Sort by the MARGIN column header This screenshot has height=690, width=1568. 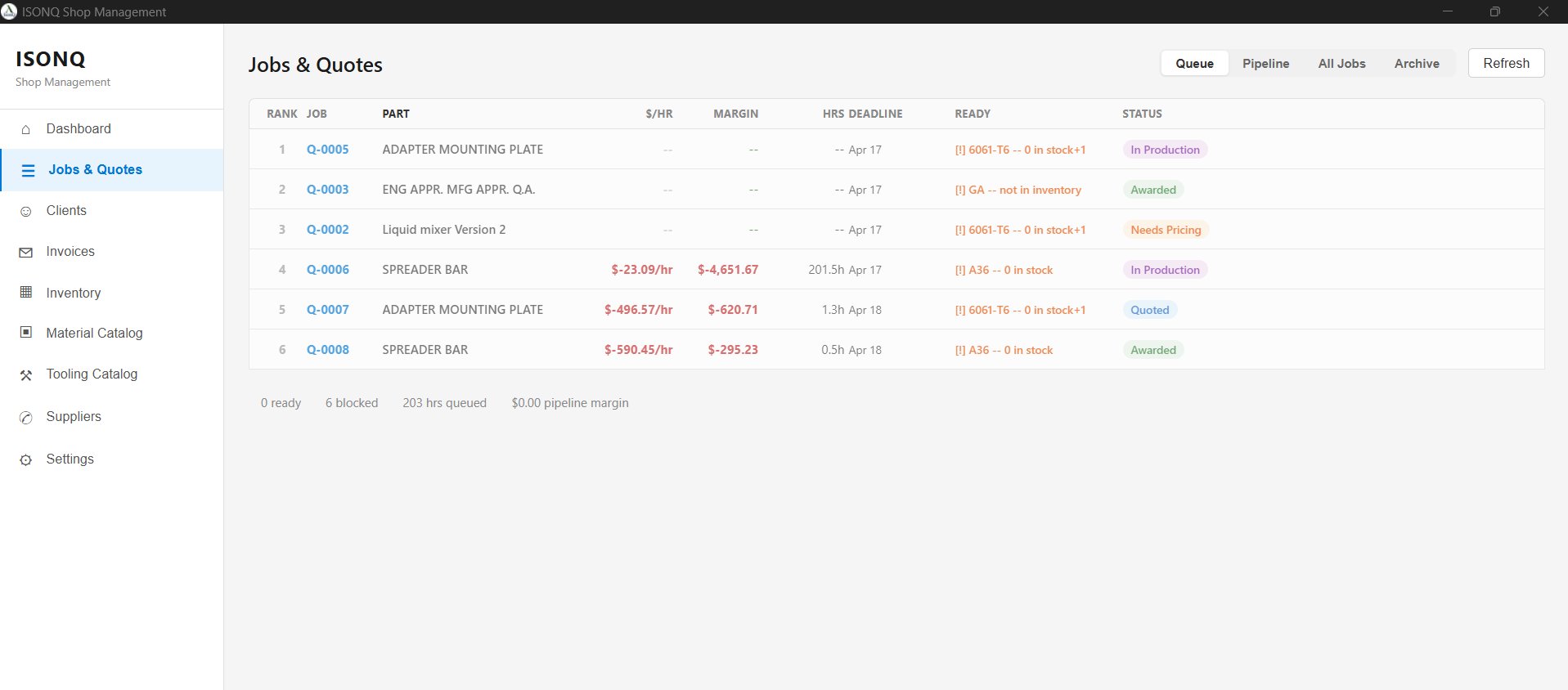point(735,114)
